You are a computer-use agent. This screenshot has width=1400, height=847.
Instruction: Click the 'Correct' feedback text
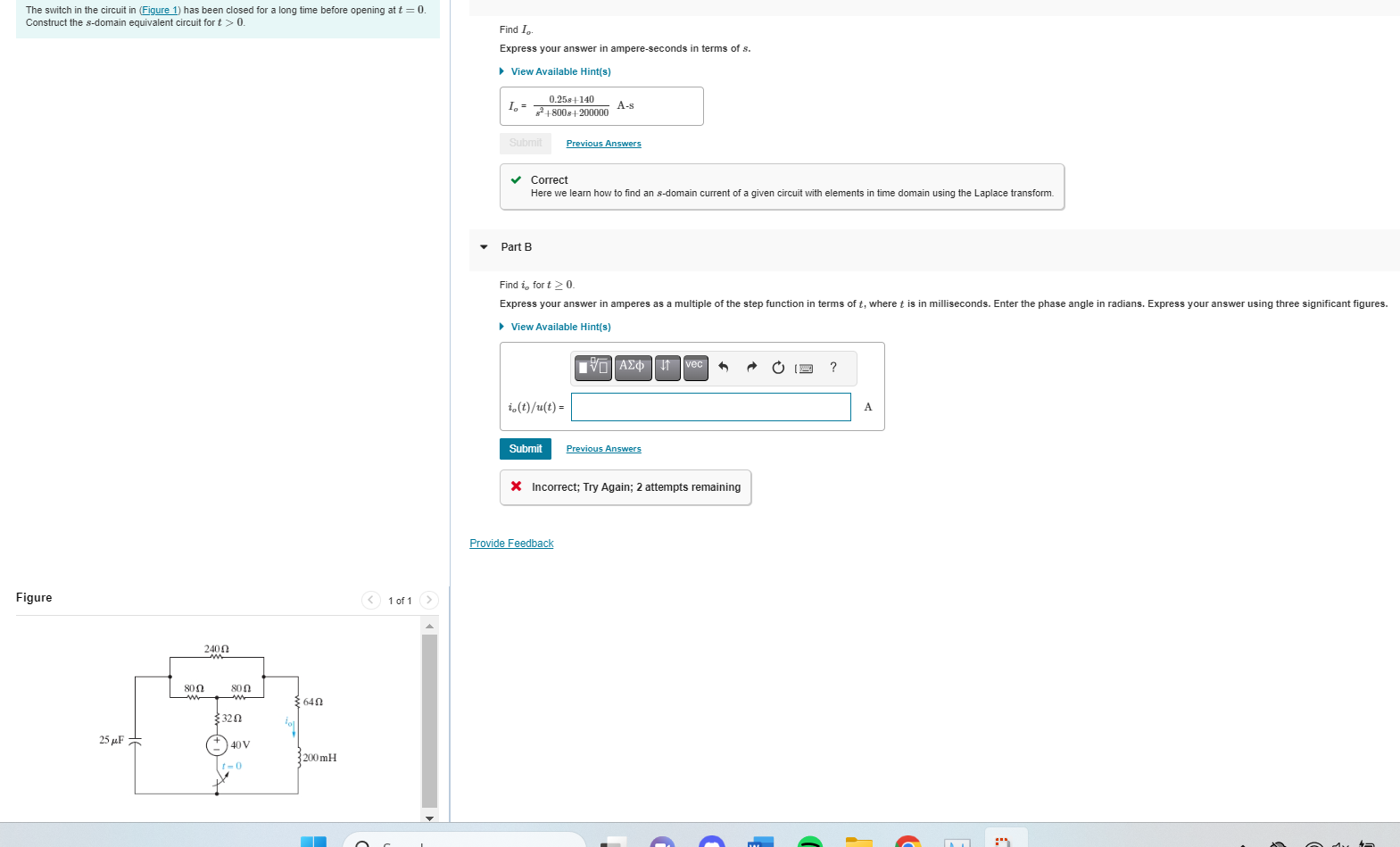[549, 180]
